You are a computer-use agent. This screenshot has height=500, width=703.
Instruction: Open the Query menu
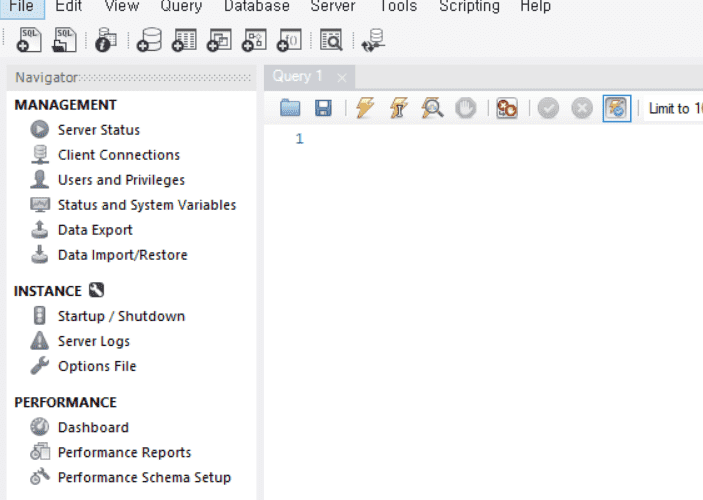181,6
